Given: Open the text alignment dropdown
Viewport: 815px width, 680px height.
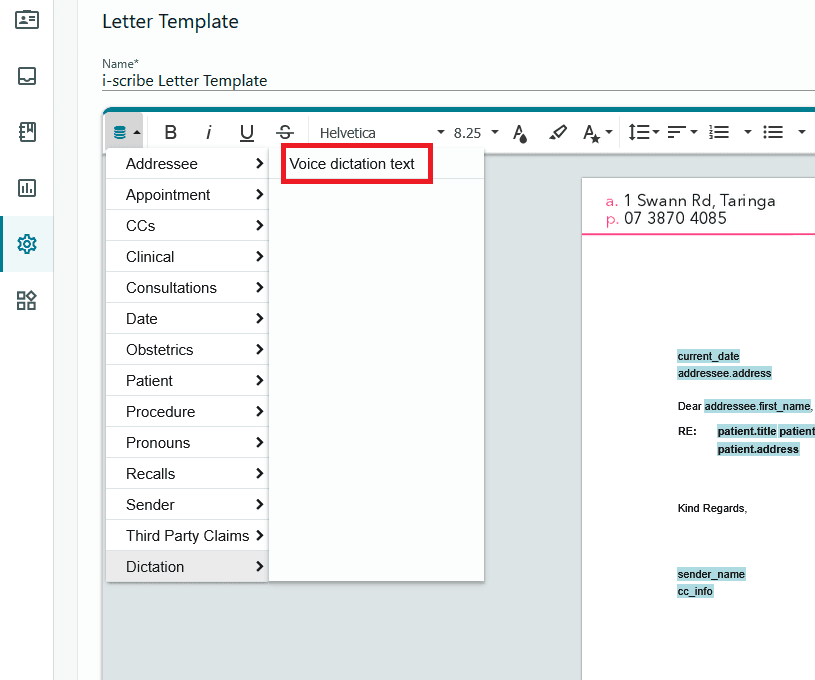Looking at the screenshot, I should click(x=682, y=132).
